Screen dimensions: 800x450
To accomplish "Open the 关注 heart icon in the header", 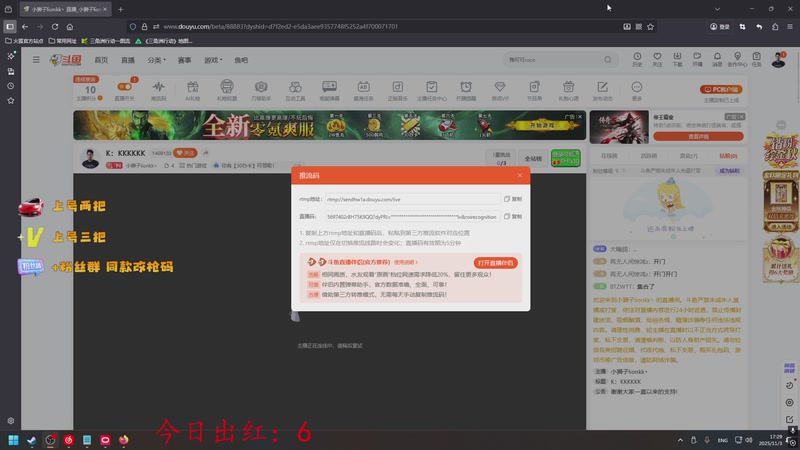I will pyautogui.click(x=657, y=59).
